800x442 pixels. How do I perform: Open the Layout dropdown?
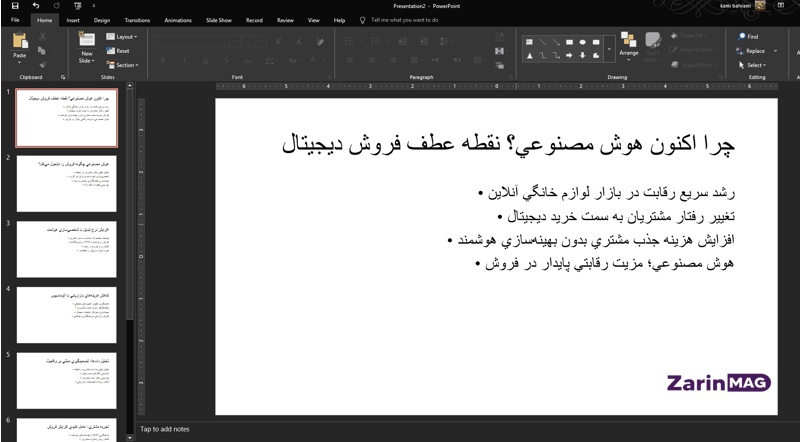122,37
